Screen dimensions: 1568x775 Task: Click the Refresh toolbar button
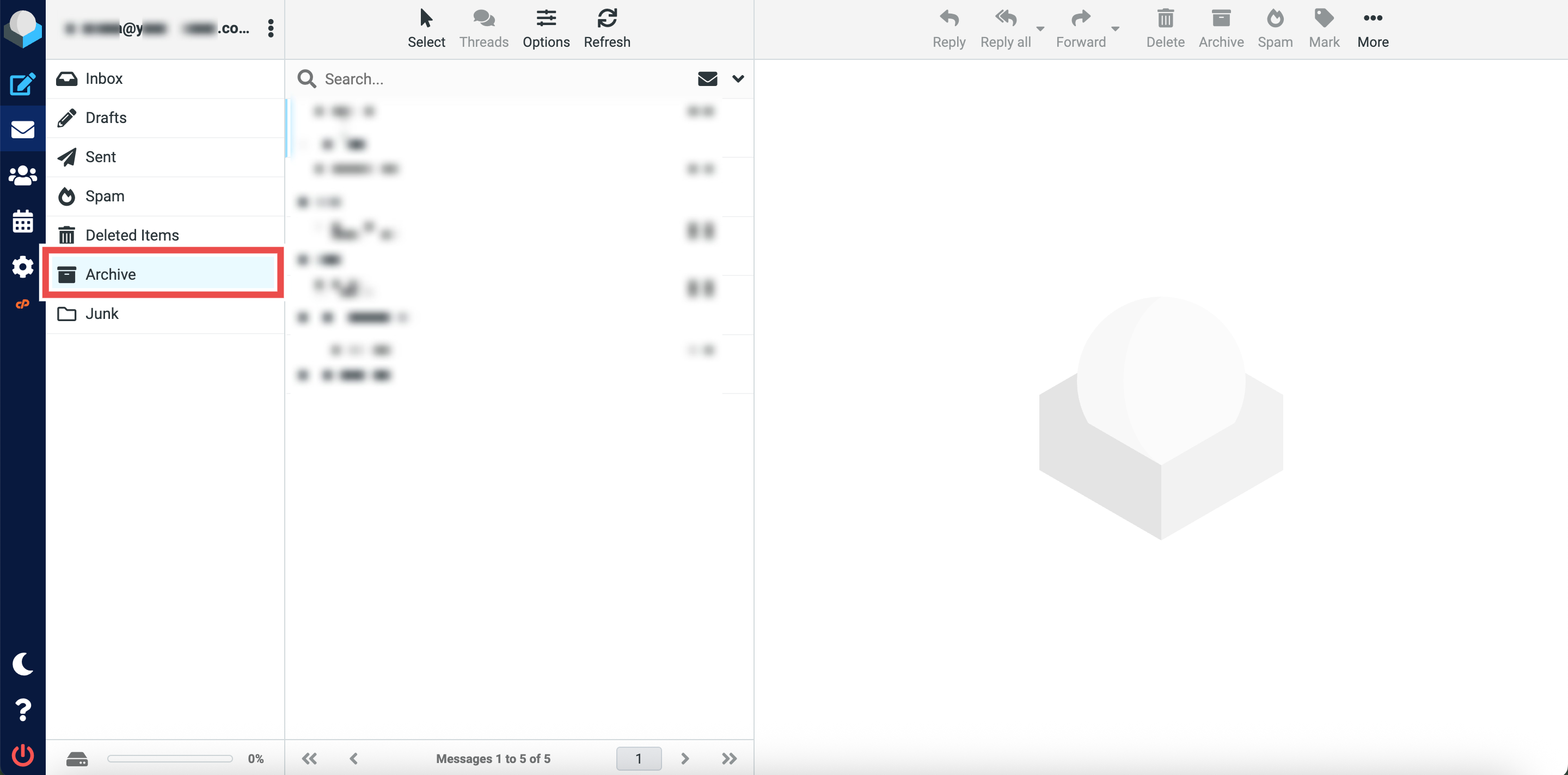(x=607, y=28)
